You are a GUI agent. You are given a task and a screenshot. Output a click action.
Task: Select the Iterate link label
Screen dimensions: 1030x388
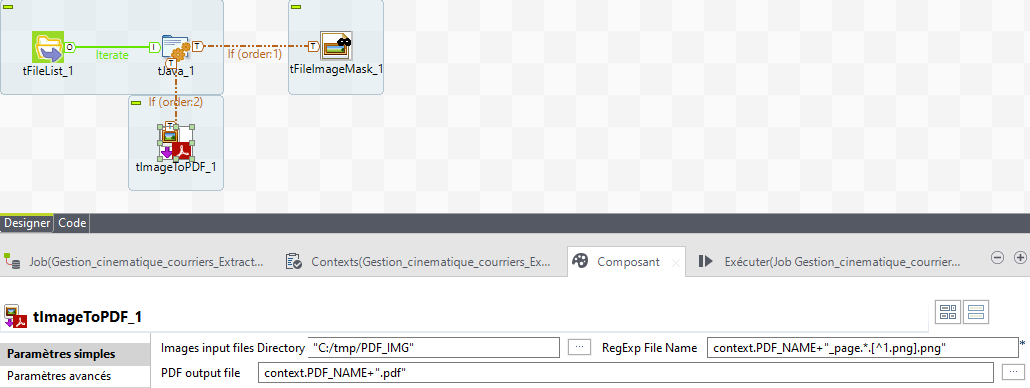(x=112, y=55)
